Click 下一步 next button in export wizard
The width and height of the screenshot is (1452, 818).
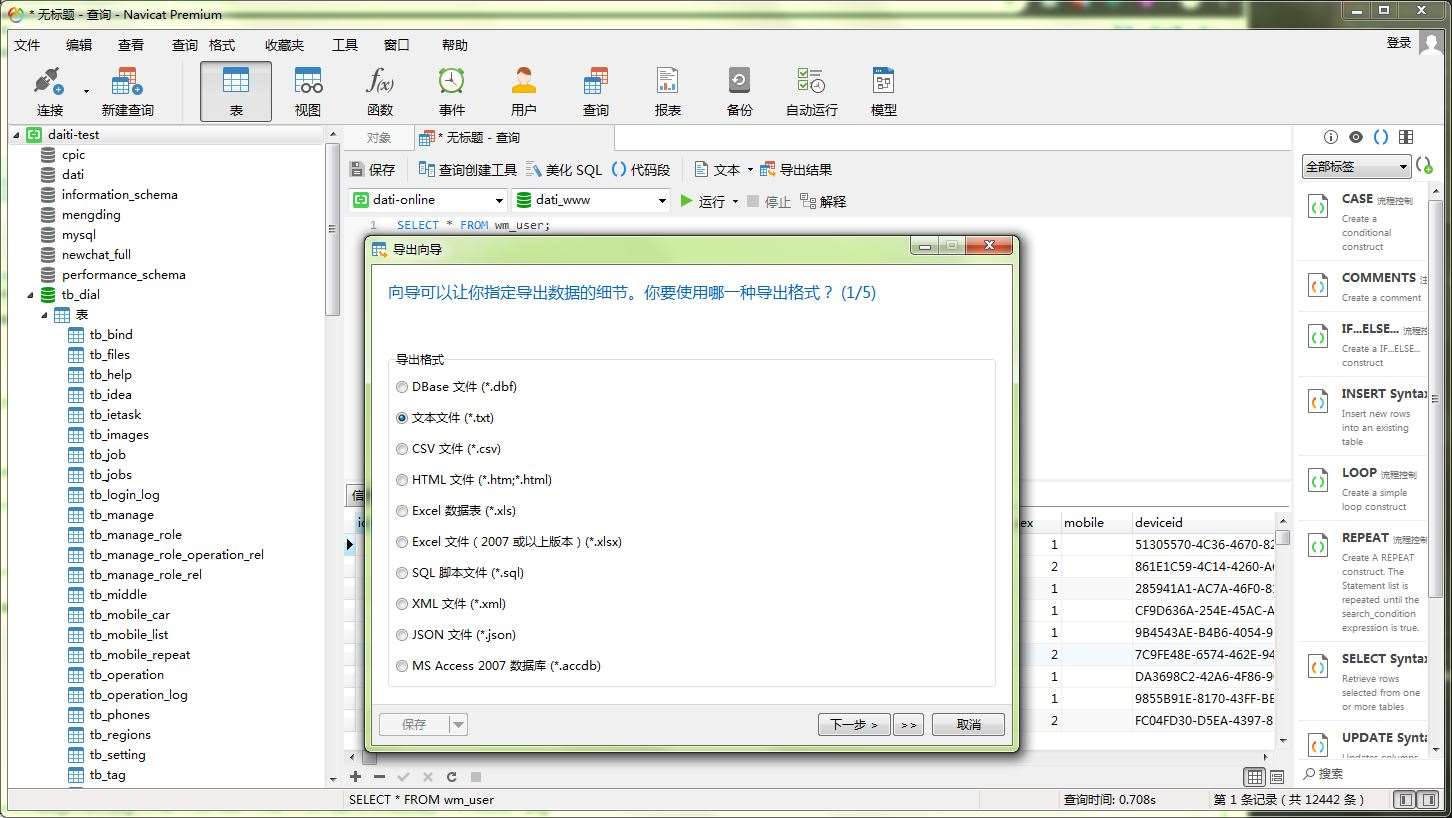[x=854, y=724]
